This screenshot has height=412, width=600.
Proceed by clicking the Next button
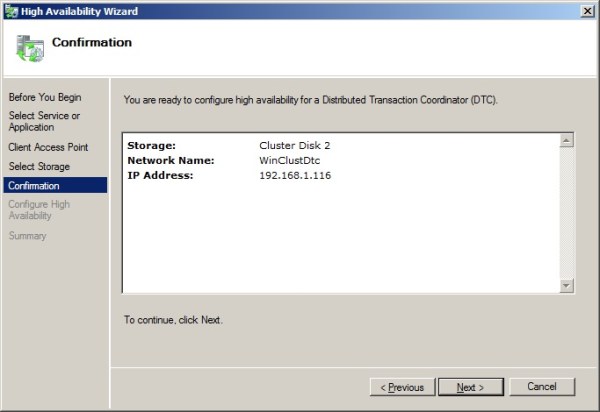point(471,387)
